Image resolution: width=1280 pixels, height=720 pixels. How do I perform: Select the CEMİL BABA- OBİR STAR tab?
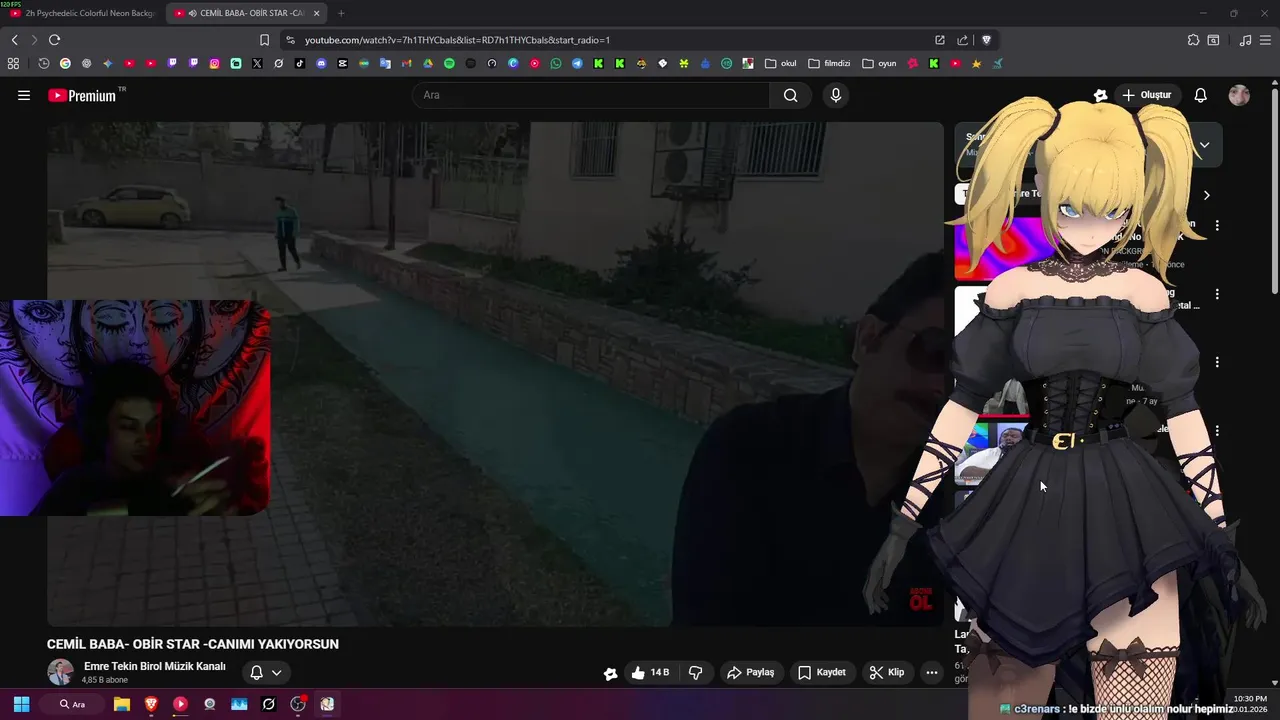pyautogui.click(x=247, y=13)
